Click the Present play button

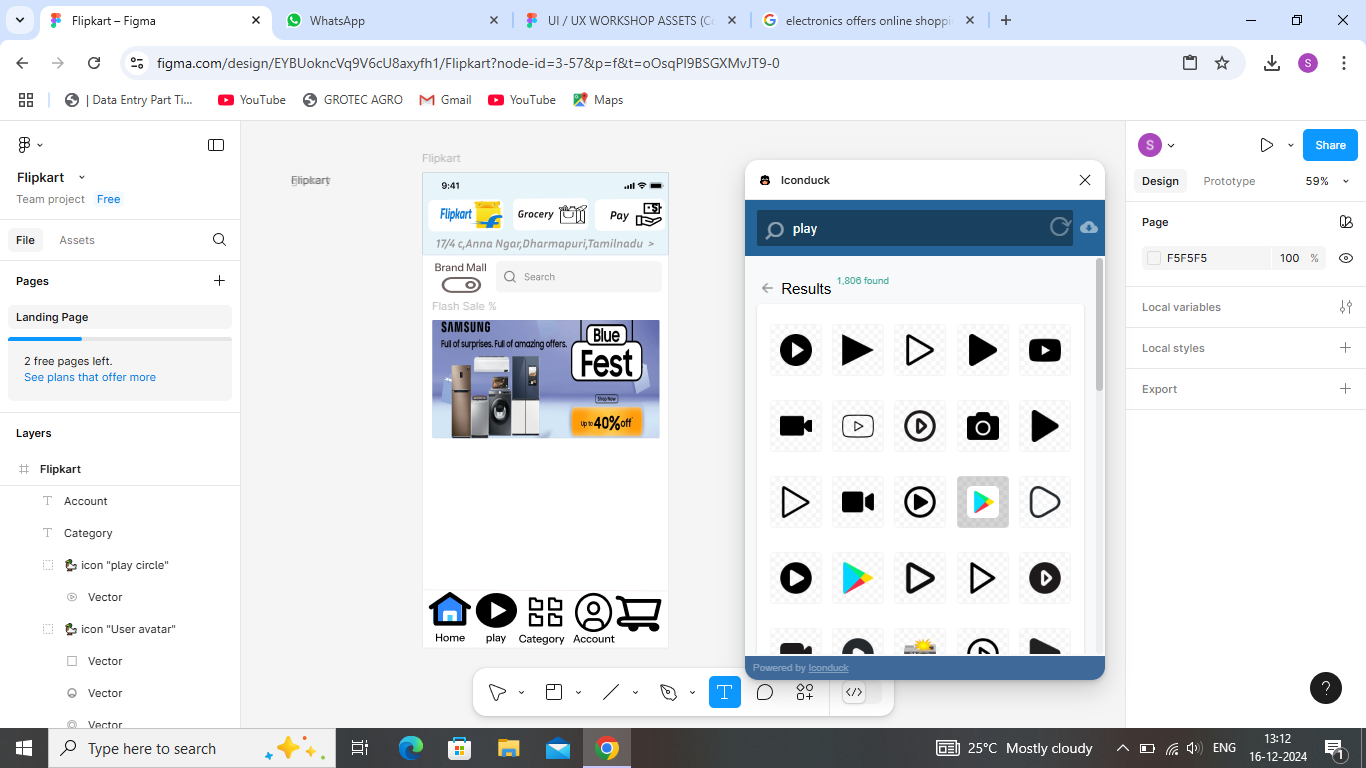point(1266,145)
